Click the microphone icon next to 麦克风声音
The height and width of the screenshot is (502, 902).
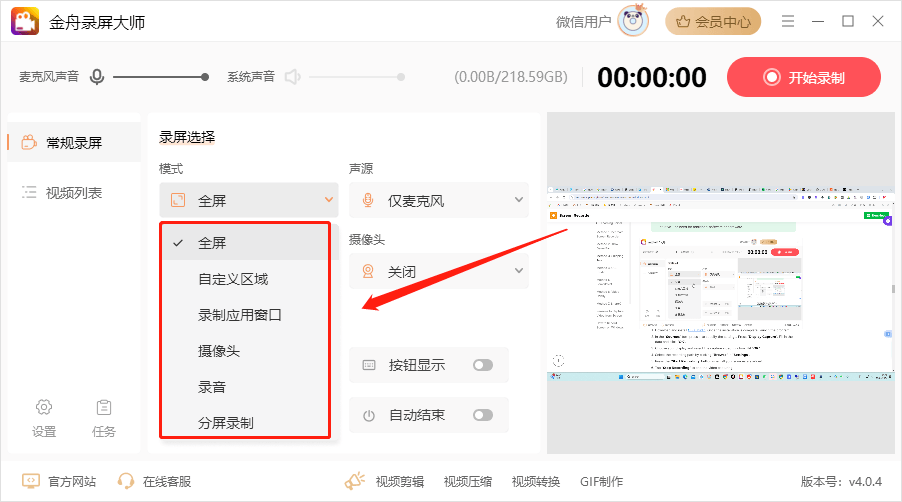pyautogui.click(x=97, y=77)
